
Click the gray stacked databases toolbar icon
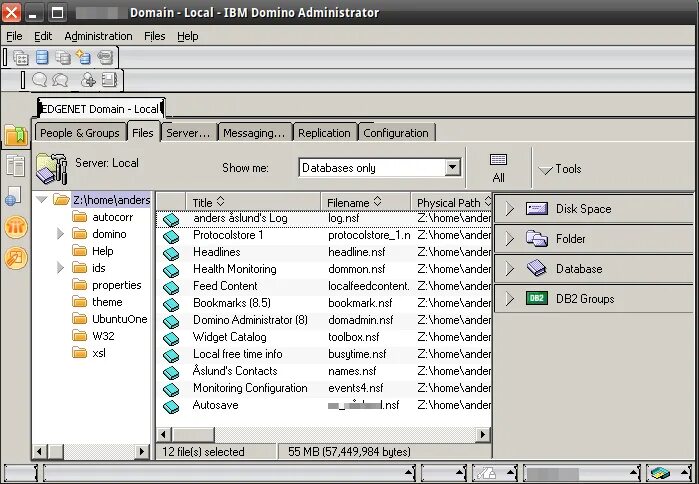point(63,57)
